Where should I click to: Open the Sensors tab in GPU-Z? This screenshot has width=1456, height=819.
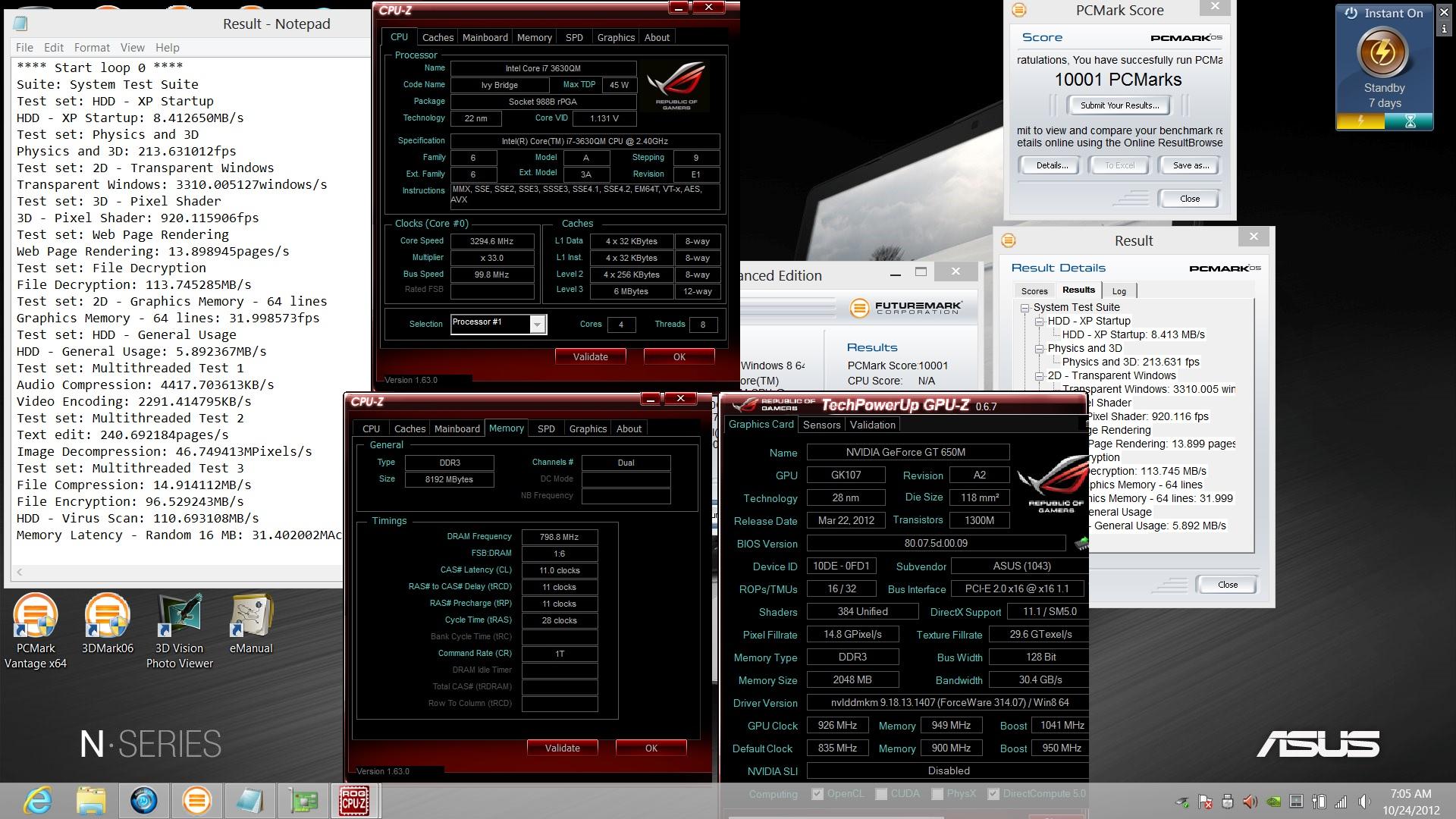pyautogui.click(x=821, y=425)
